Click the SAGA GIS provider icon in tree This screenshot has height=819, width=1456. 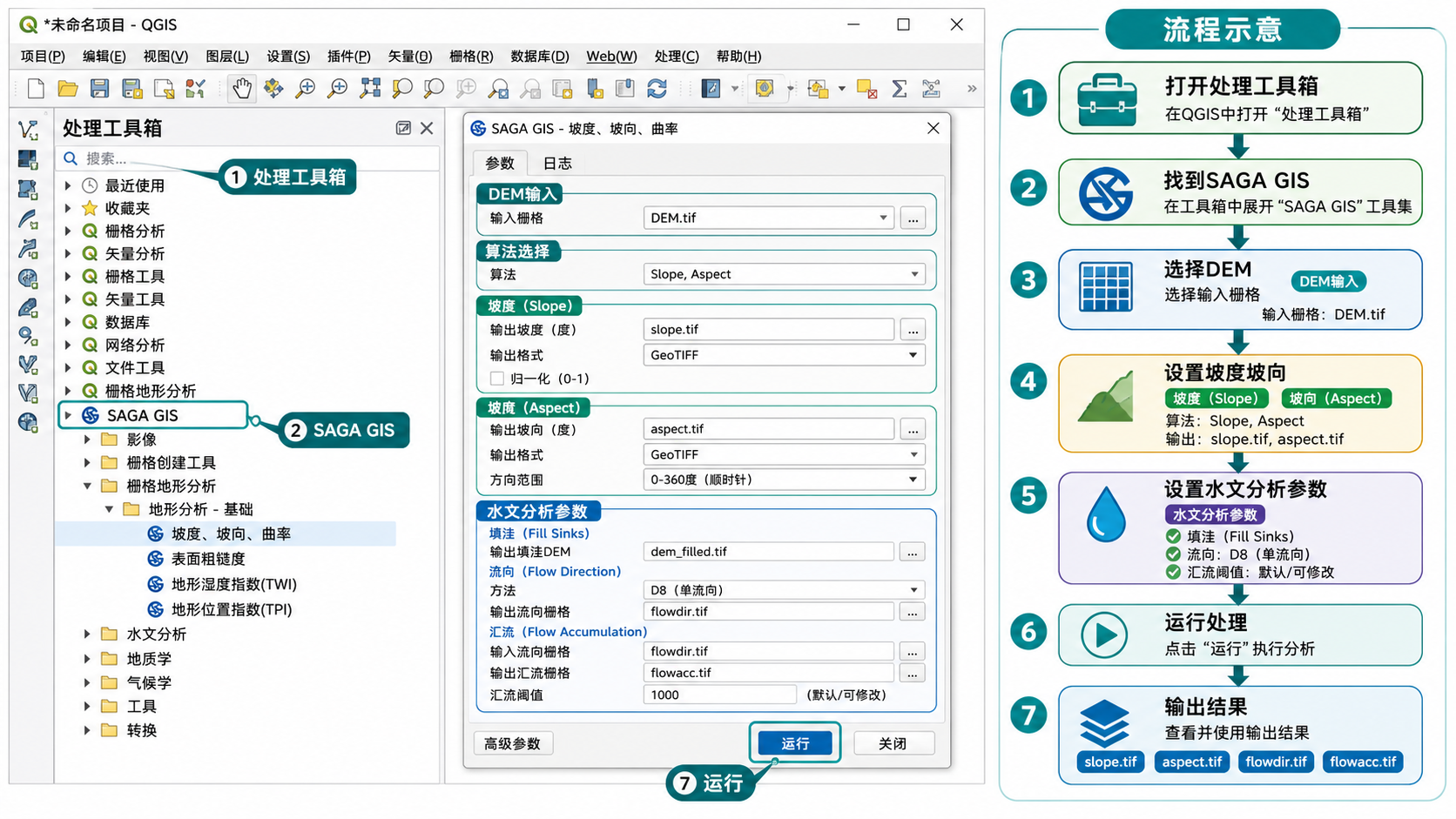[x=91, y=415]
